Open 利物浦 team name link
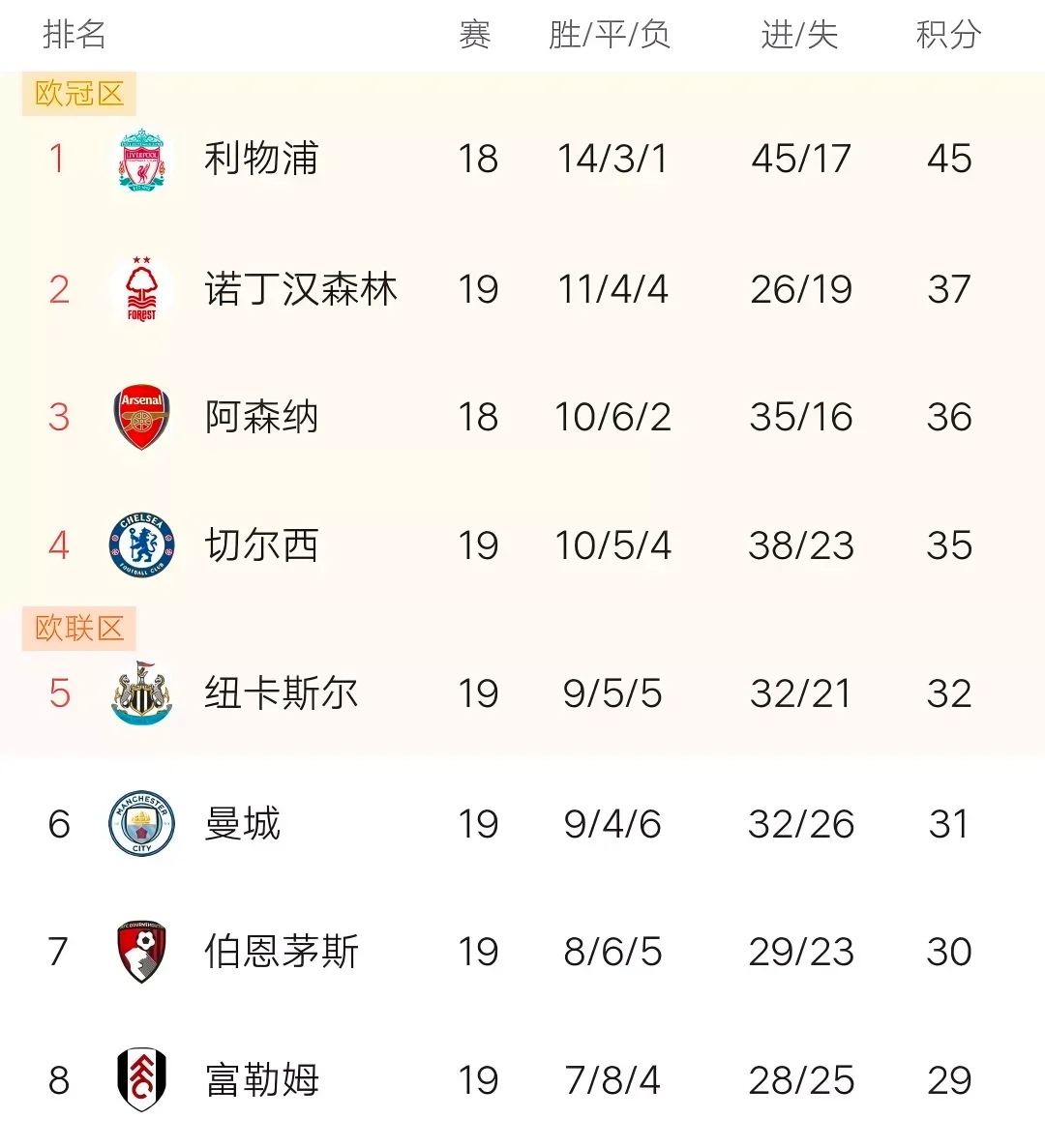1045x1148 pixels. [x=259, y=160]
